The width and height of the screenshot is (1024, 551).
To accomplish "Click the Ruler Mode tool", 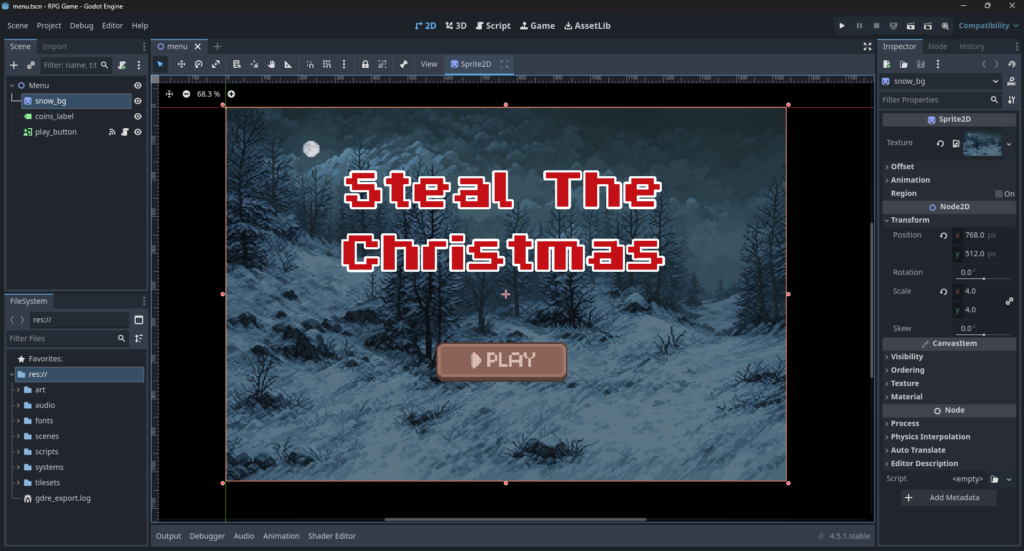I will pyautogui.click(x=289, y=64).
